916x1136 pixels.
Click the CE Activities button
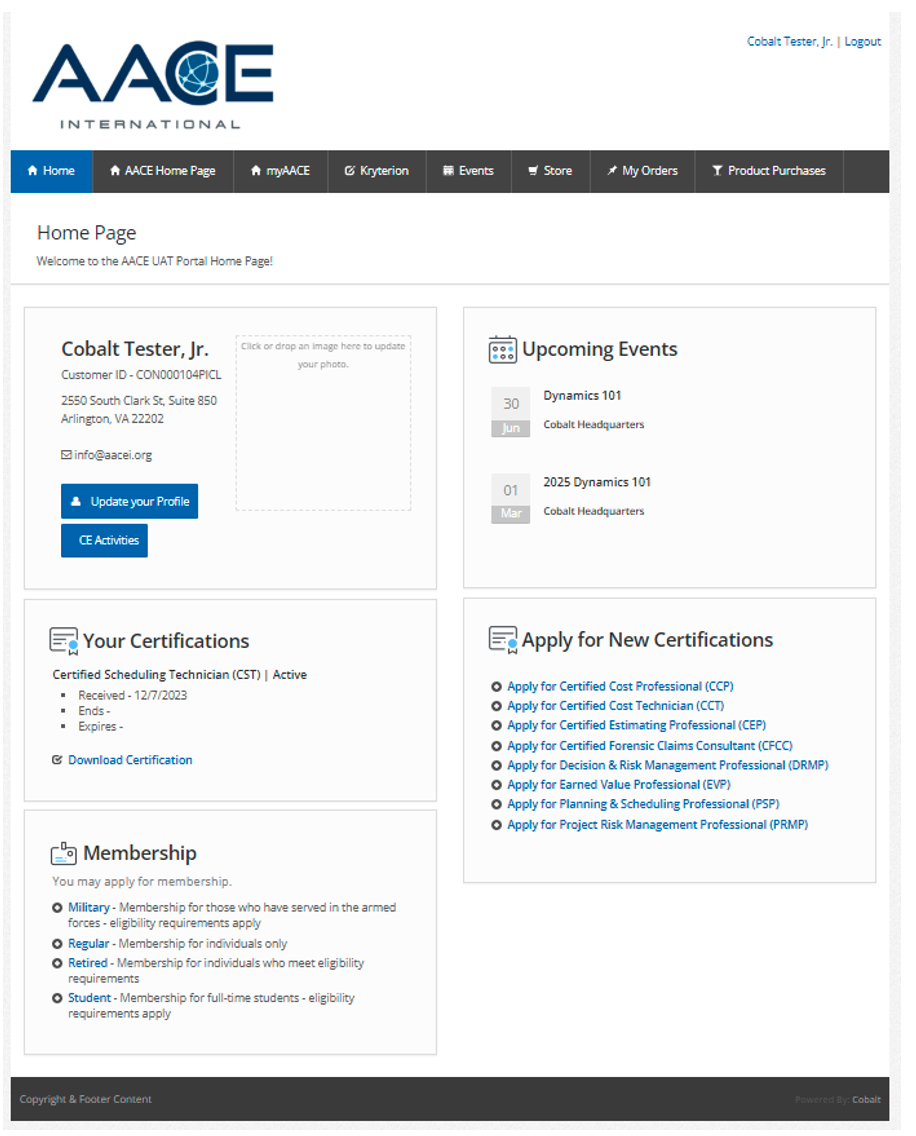(x=104, y=540)
